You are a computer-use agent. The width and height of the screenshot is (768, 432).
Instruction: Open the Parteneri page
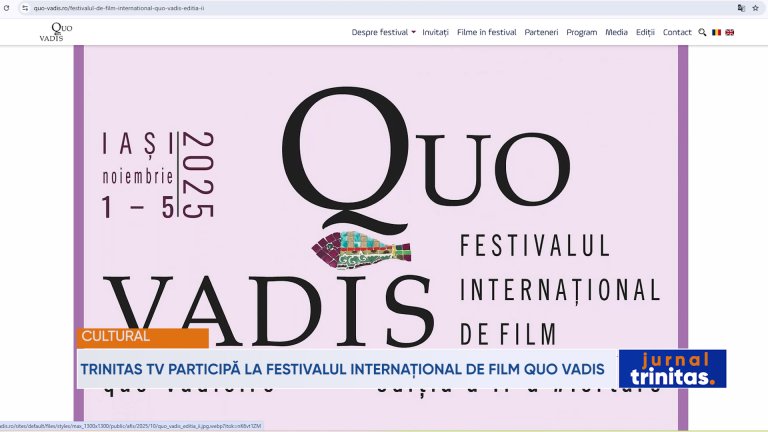click(541, 32)
